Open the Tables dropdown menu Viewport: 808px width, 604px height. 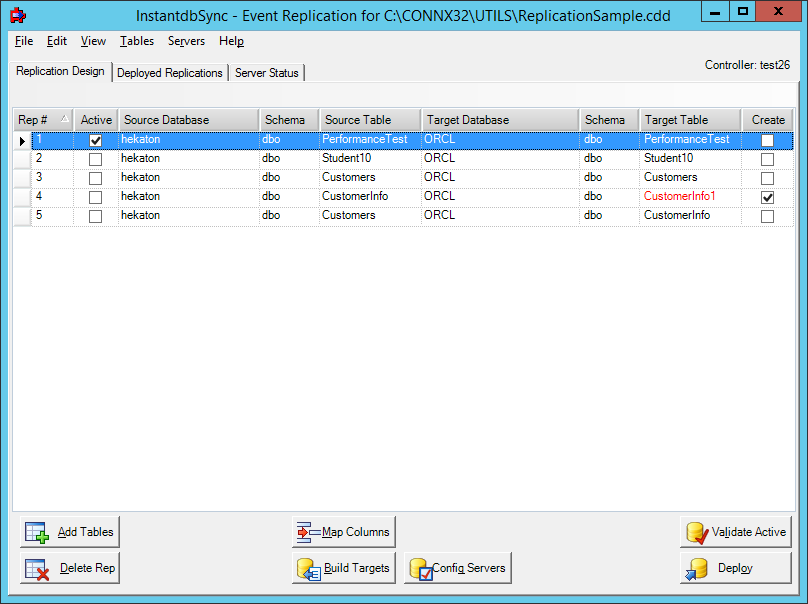137,42
